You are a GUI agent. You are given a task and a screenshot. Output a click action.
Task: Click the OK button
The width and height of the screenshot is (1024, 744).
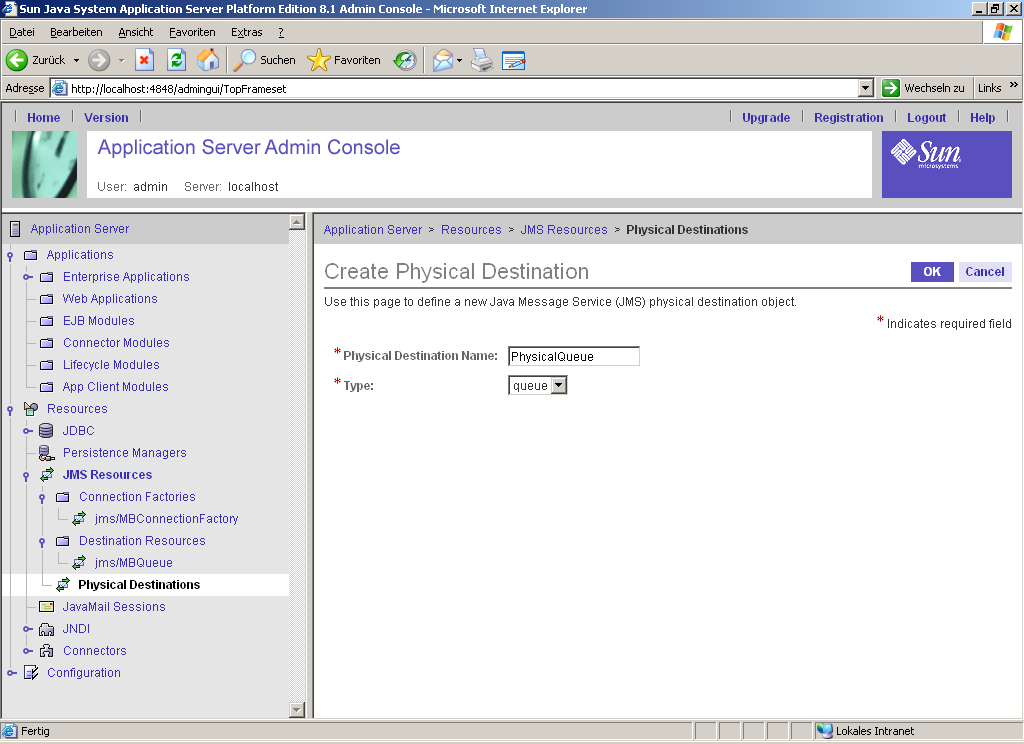932,272
